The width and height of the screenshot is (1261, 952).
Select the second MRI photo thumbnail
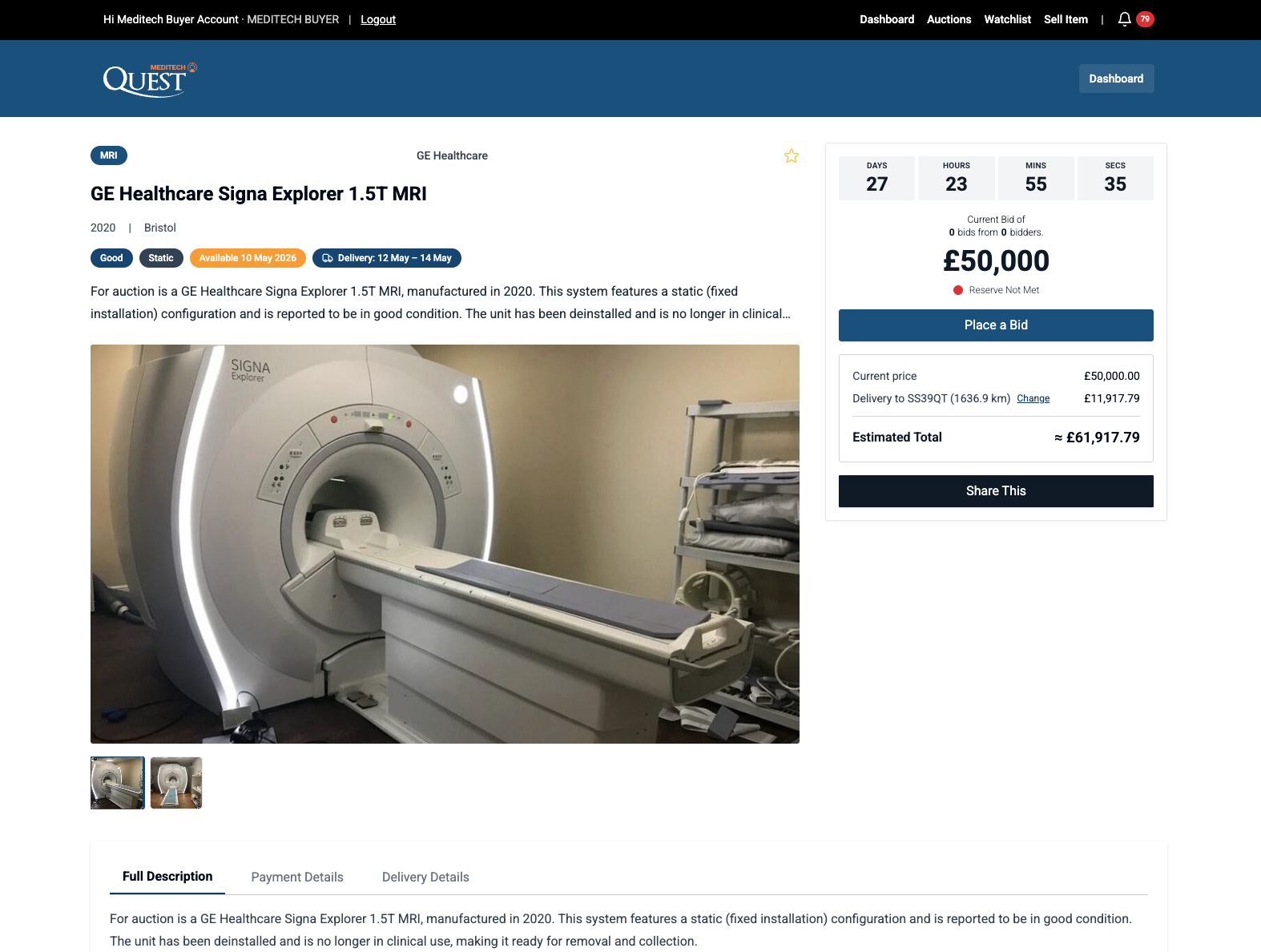[x=176, y=783]
